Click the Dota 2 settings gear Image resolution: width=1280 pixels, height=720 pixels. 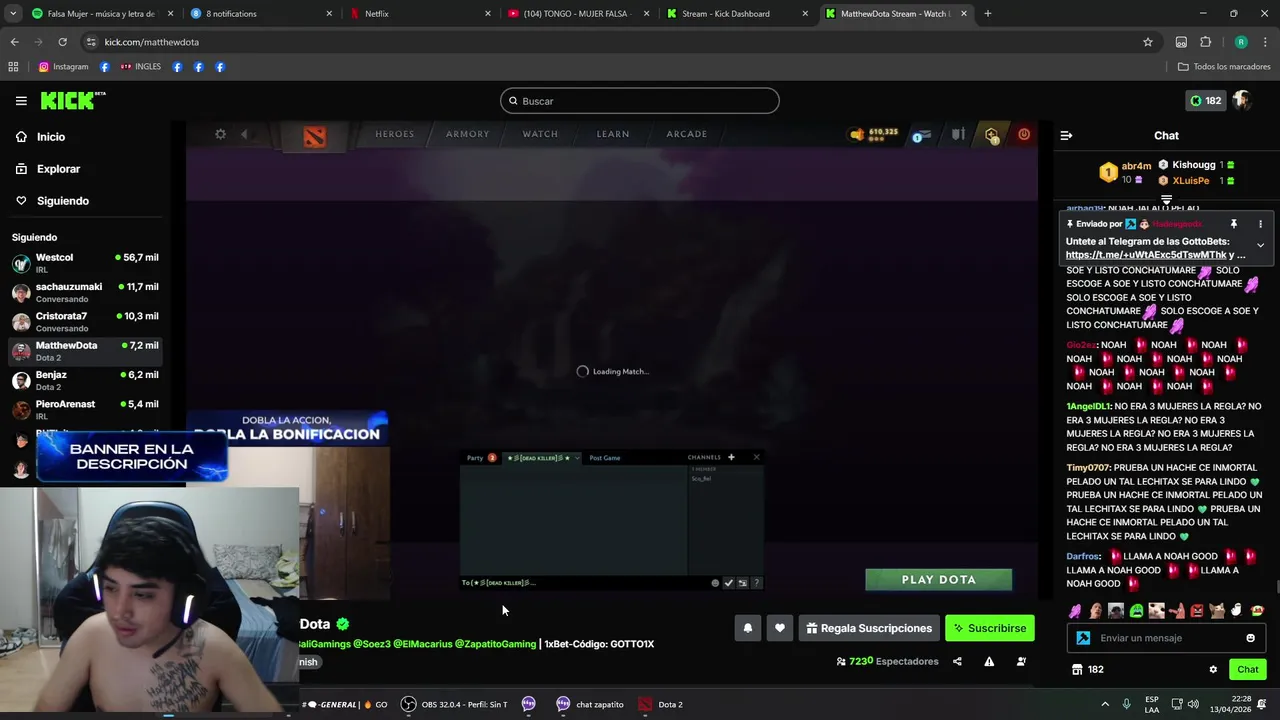click(x=220, y=134)
